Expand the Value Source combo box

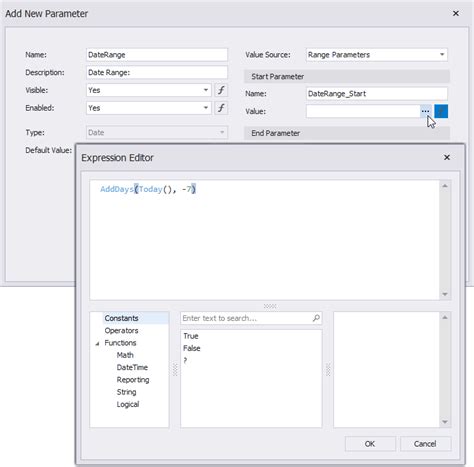442,55
